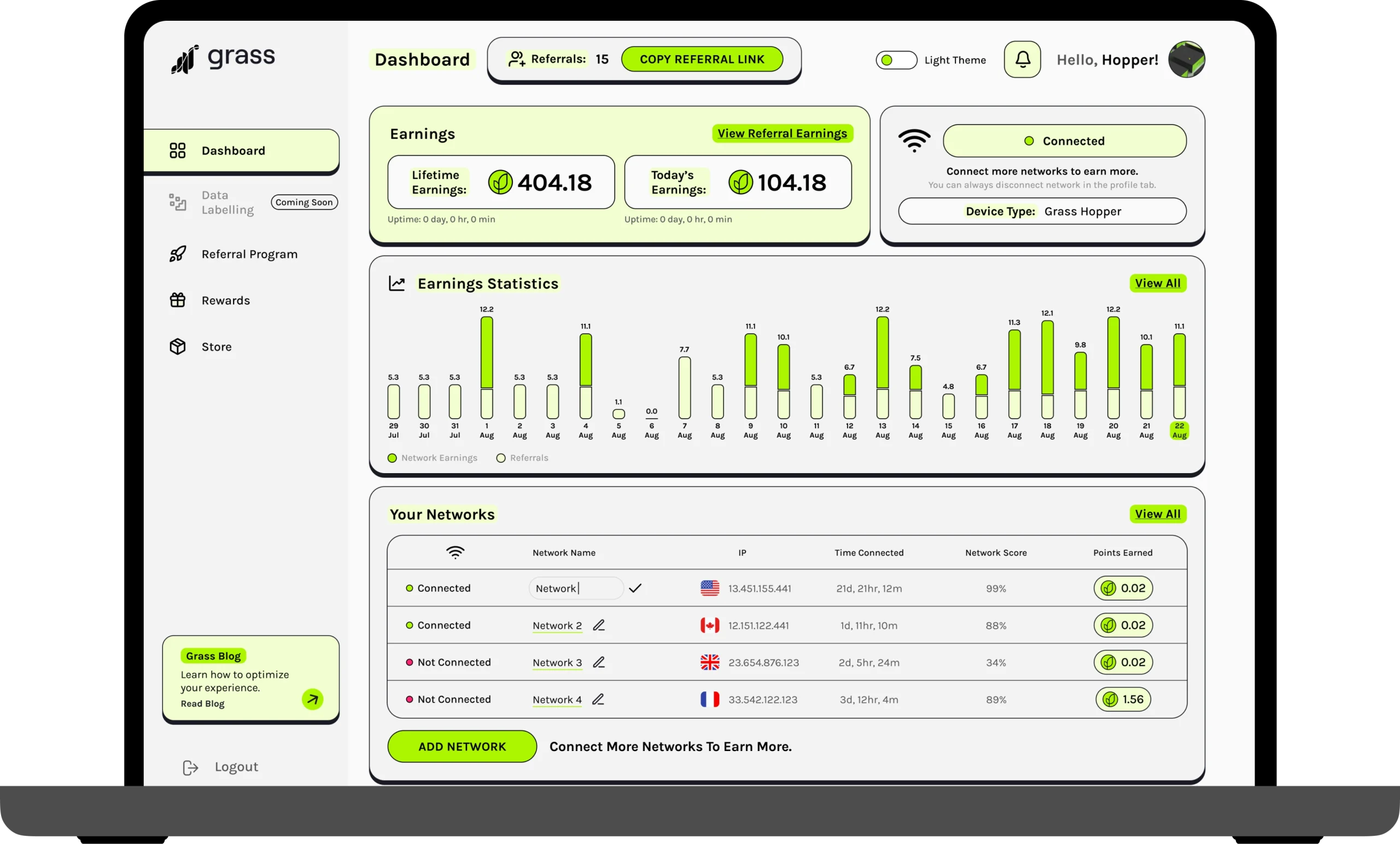Click the store cube icon
Viewport: 1400px width, 844px height.
(x=177, y=346)
